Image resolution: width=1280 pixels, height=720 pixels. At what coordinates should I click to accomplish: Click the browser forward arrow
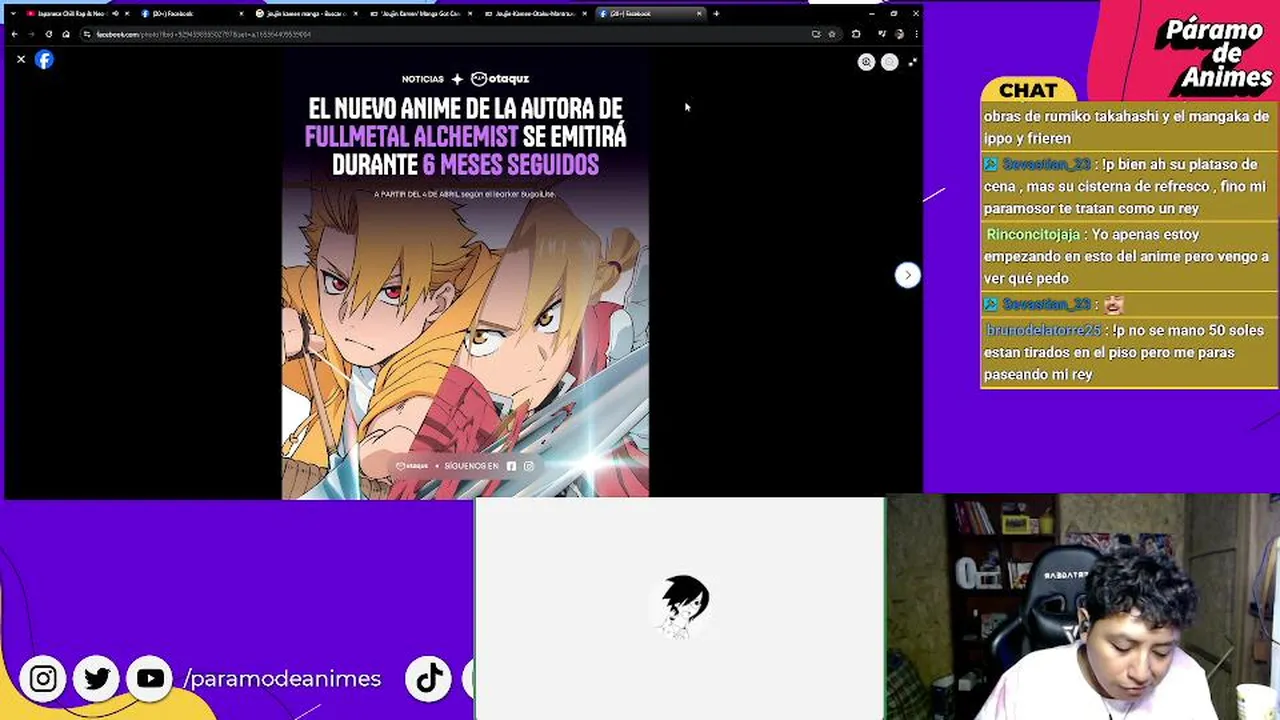(31, 34)
